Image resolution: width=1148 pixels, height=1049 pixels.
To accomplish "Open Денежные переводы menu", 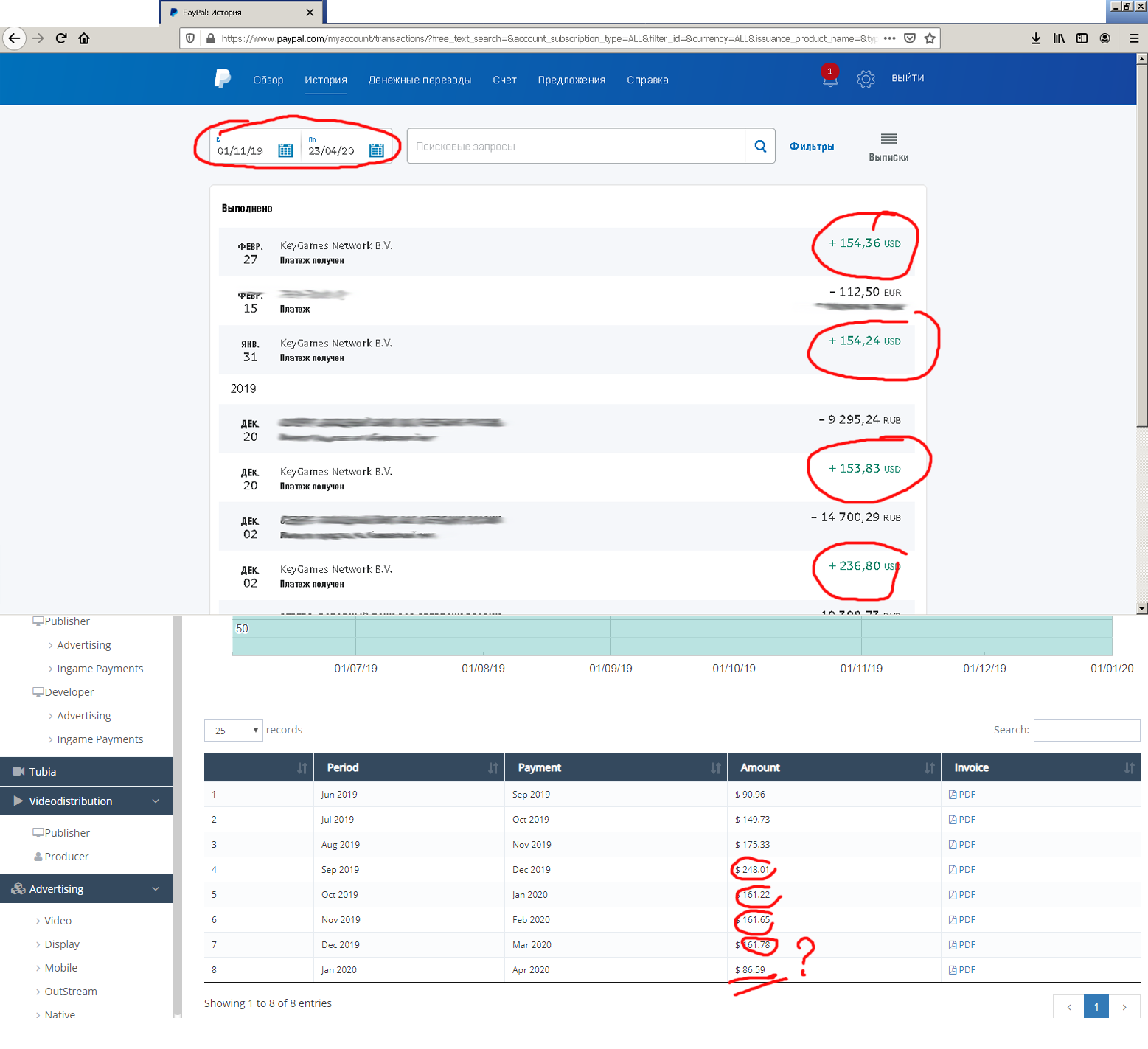I will click(420, 80).
